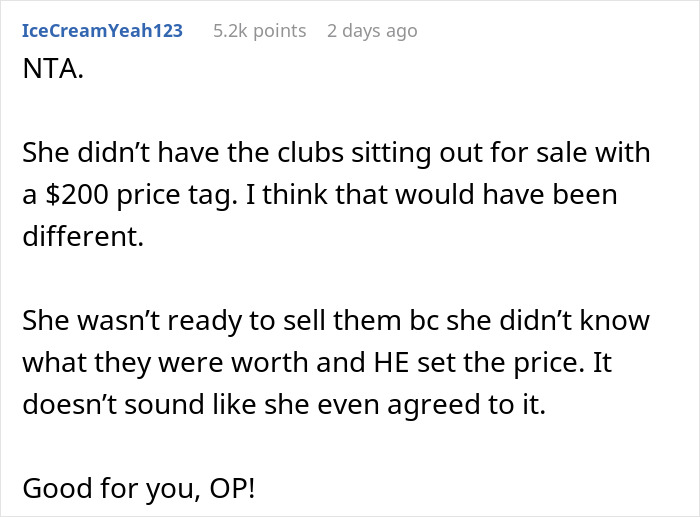Click the "2 days ago" timestamp
Viewport: 700px width, 517px height.
tap(372, 31)
